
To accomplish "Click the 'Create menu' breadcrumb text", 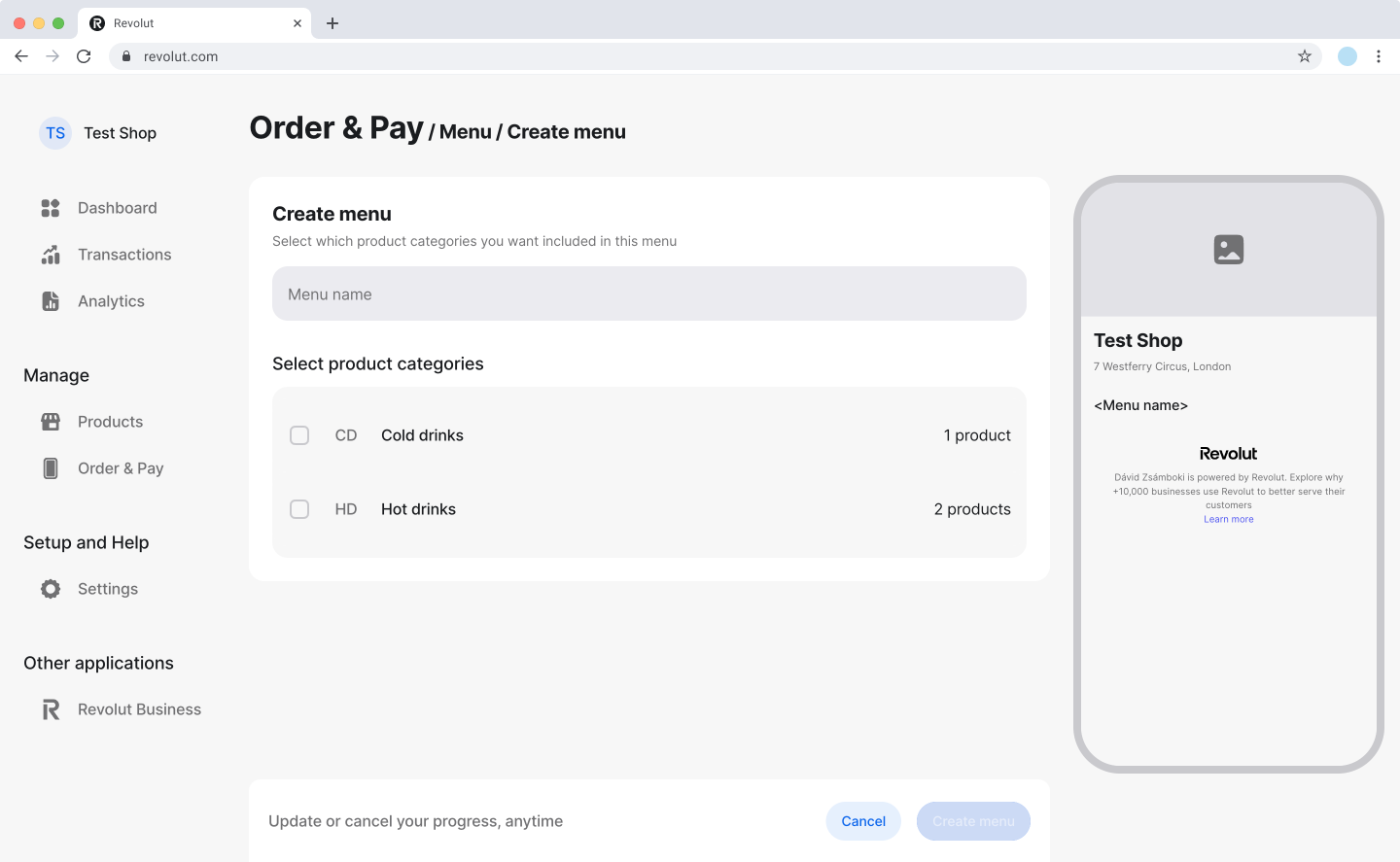I will click(x=566, y=132).
